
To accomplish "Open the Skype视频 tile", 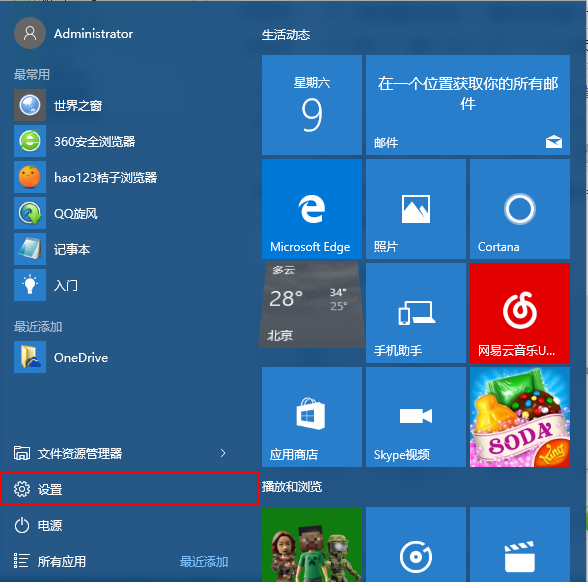I will (416, 417).
